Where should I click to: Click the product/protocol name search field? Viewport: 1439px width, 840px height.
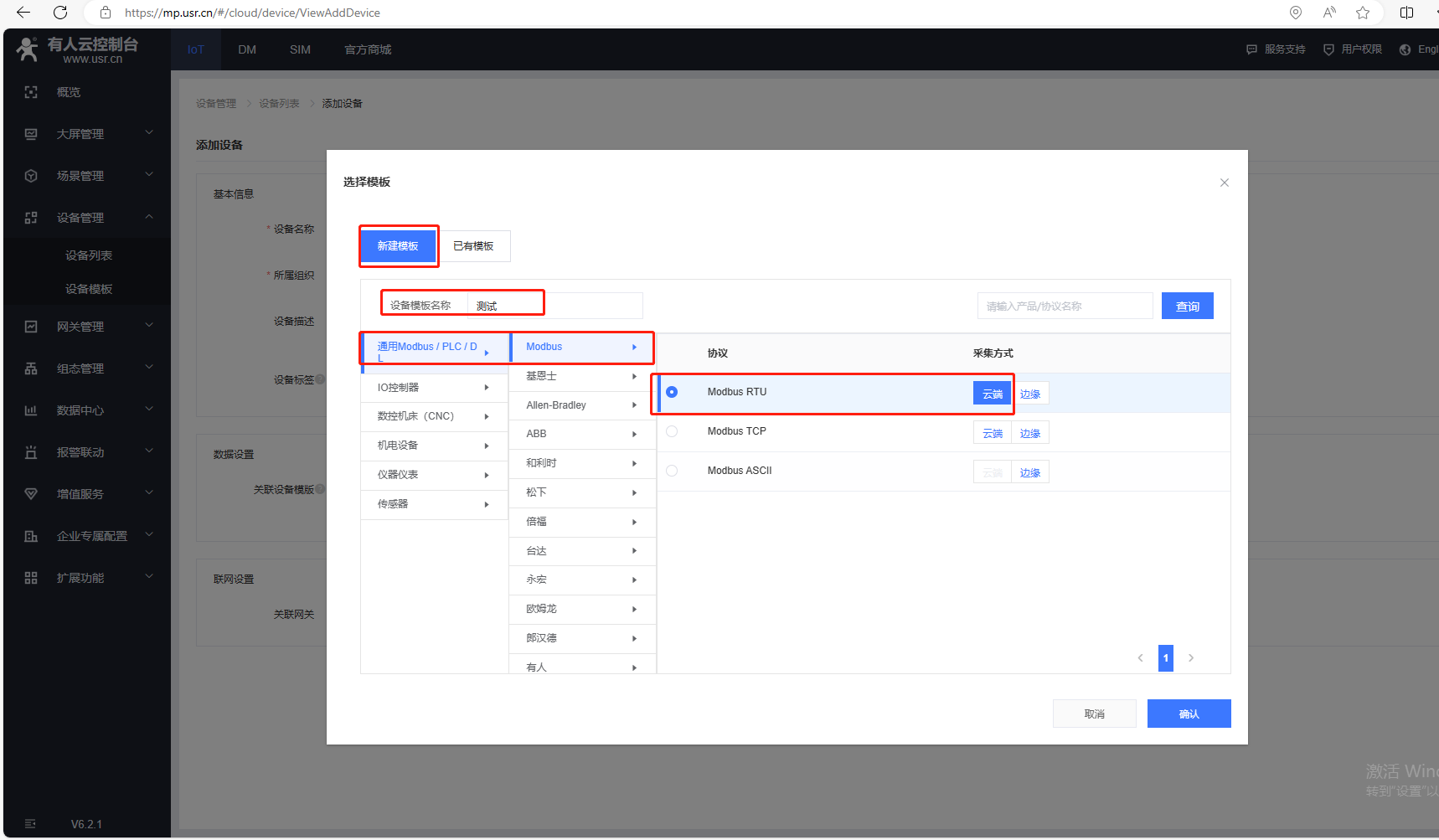click(x=1064, y=307)
